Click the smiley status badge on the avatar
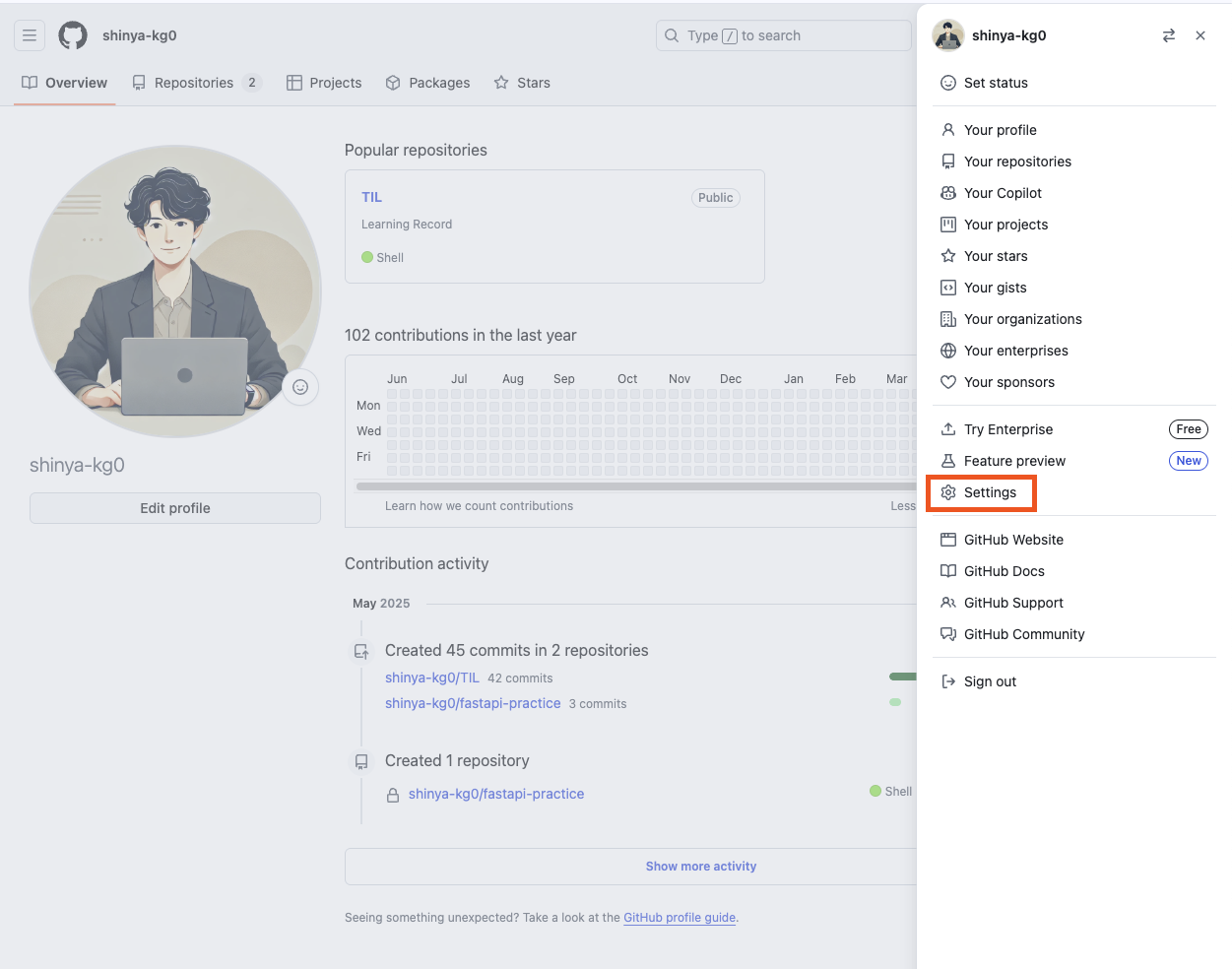The image size is (1232, 969). click(300, 387)
